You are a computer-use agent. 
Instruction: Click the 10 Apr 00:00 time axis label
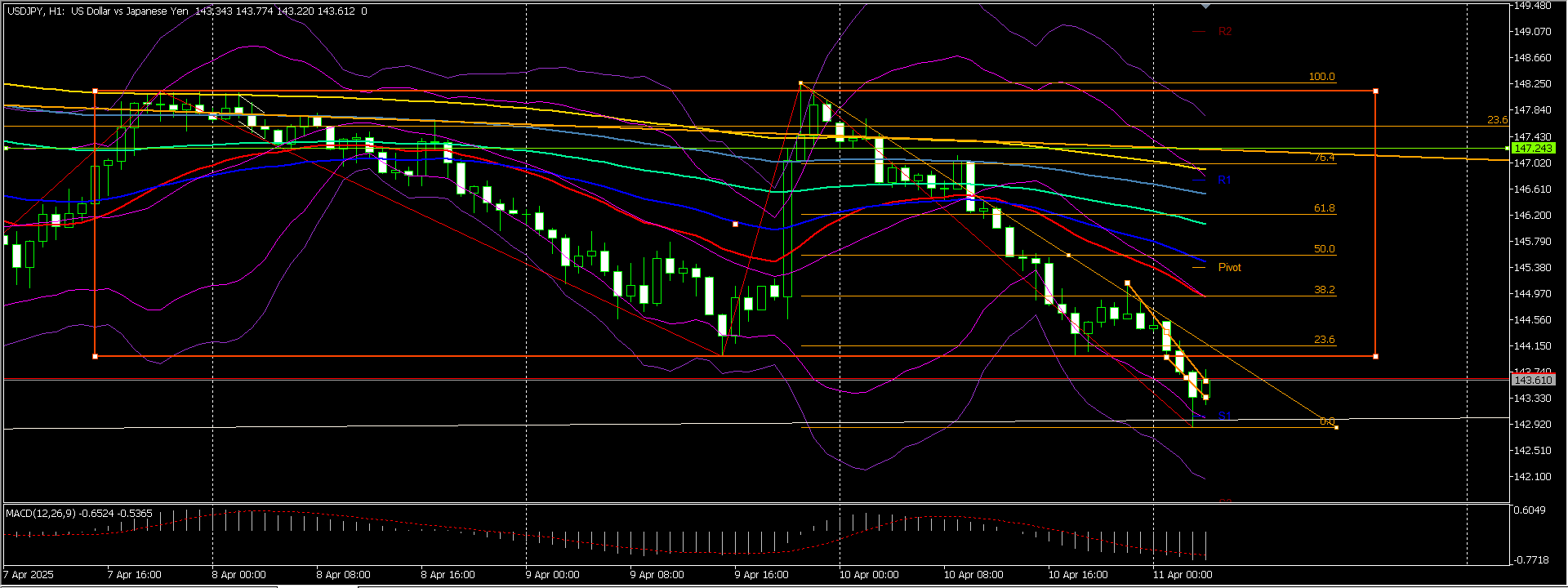[868, 575]
